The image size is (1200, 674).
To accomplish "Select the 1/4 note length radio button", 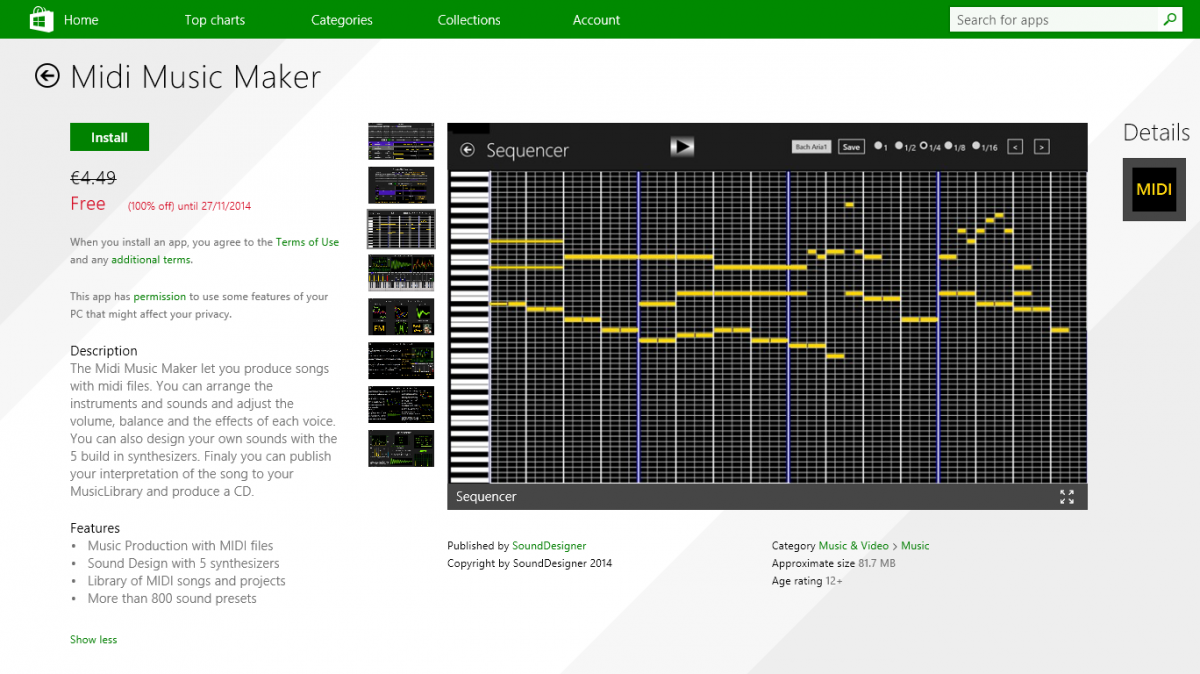I will click(x=925, y=146).
